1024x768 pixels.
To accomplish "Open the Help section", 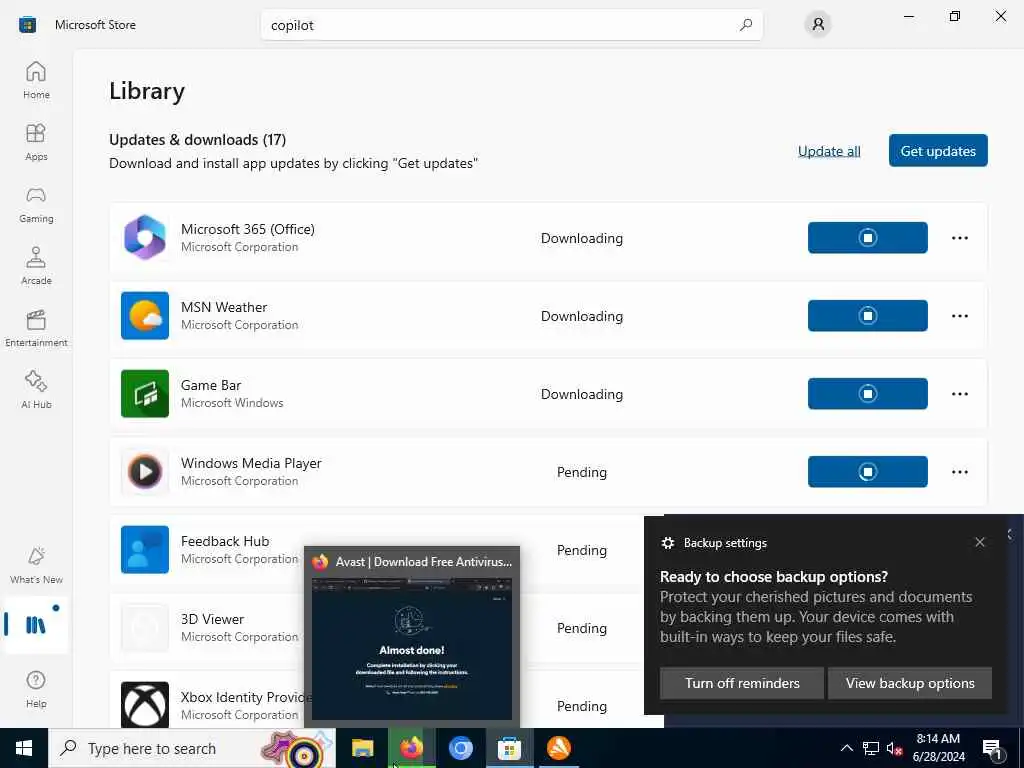I will (36, 690).
